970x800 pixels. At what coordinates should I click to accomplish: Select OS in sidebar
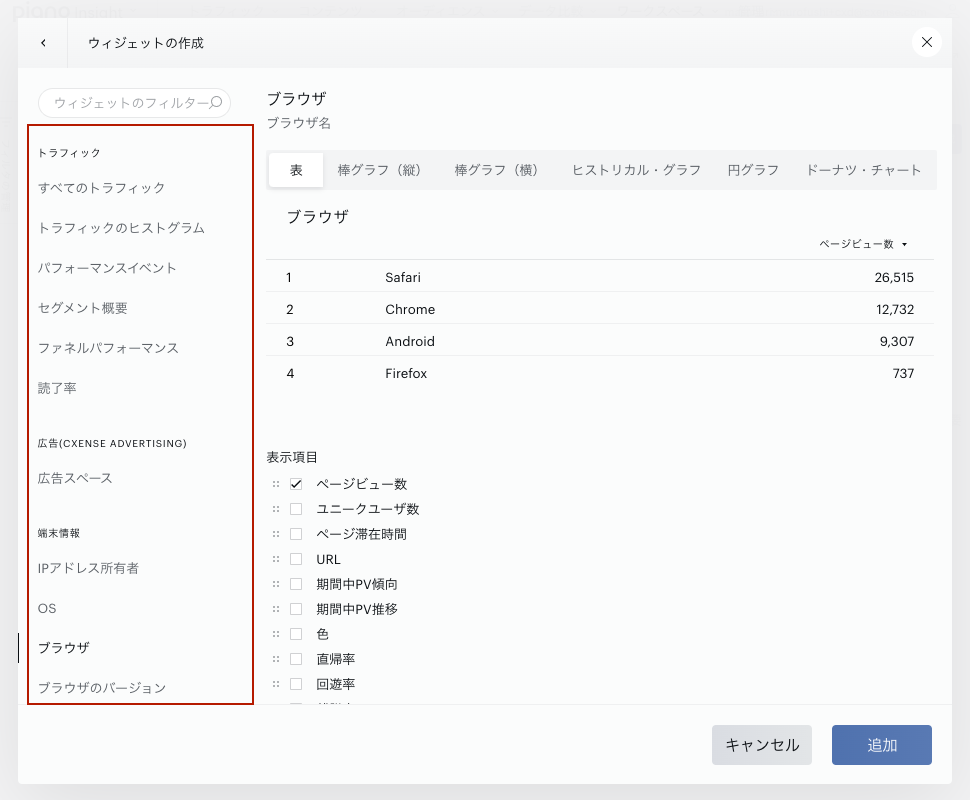47,608
